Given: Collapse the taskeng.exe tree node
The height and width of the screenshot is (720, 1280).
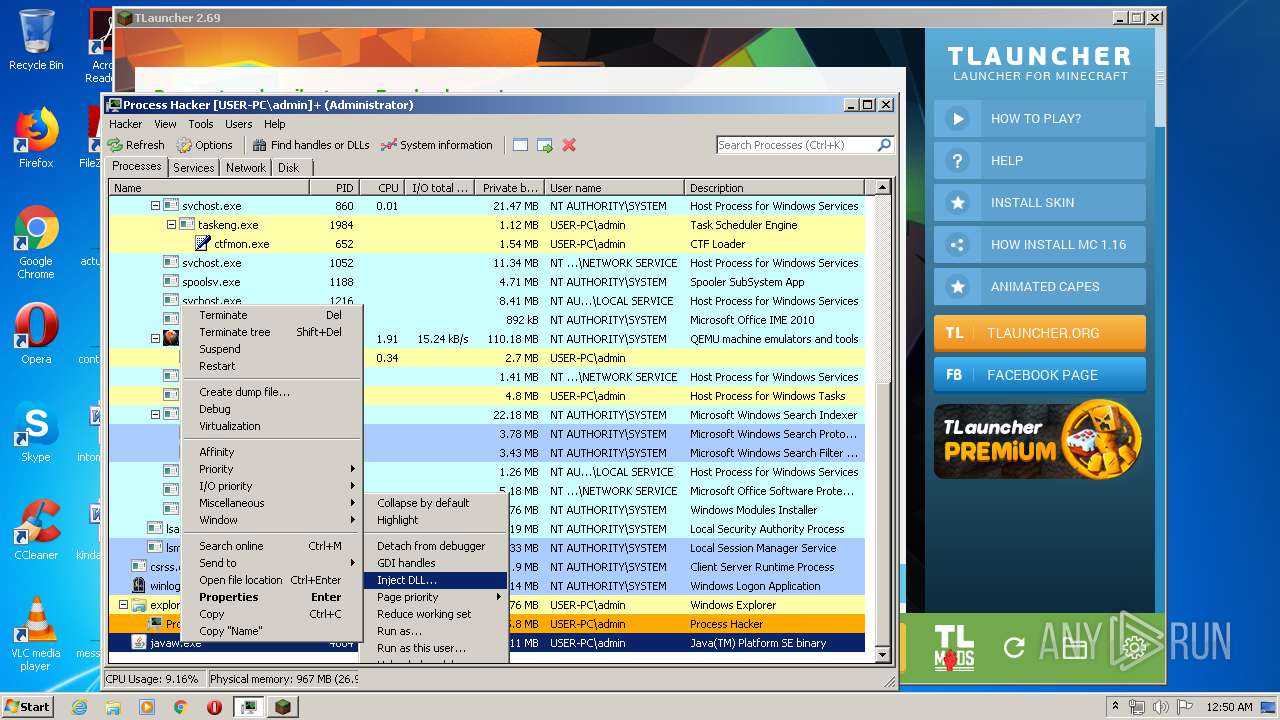Looking at the screenshot, I should point(171,225).
